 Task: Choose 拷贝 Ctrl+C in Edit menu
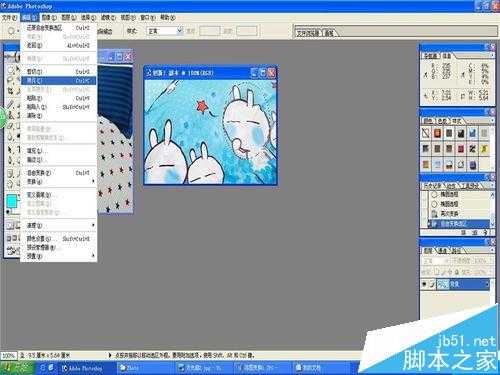click(x=59, y=81)
